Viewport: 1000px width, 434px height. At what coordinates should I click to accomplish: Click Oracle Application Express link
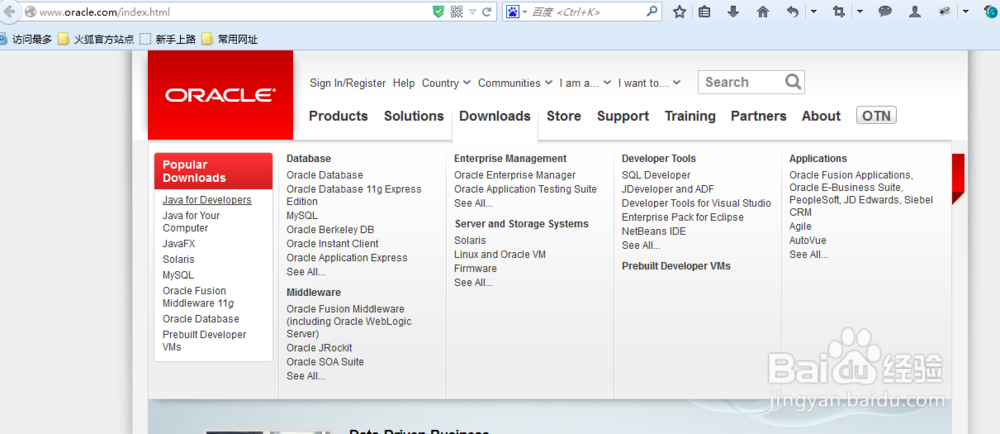coord(347,257)
